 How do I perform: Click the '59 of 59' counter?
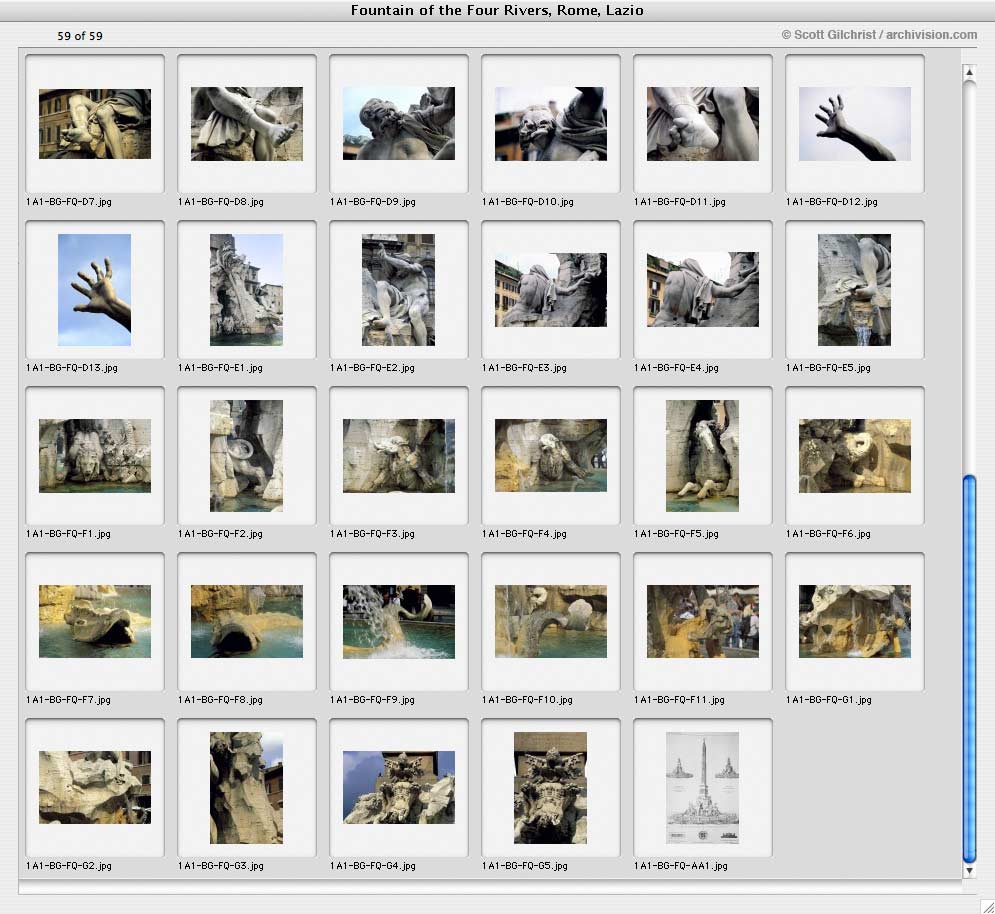point(80,36)
